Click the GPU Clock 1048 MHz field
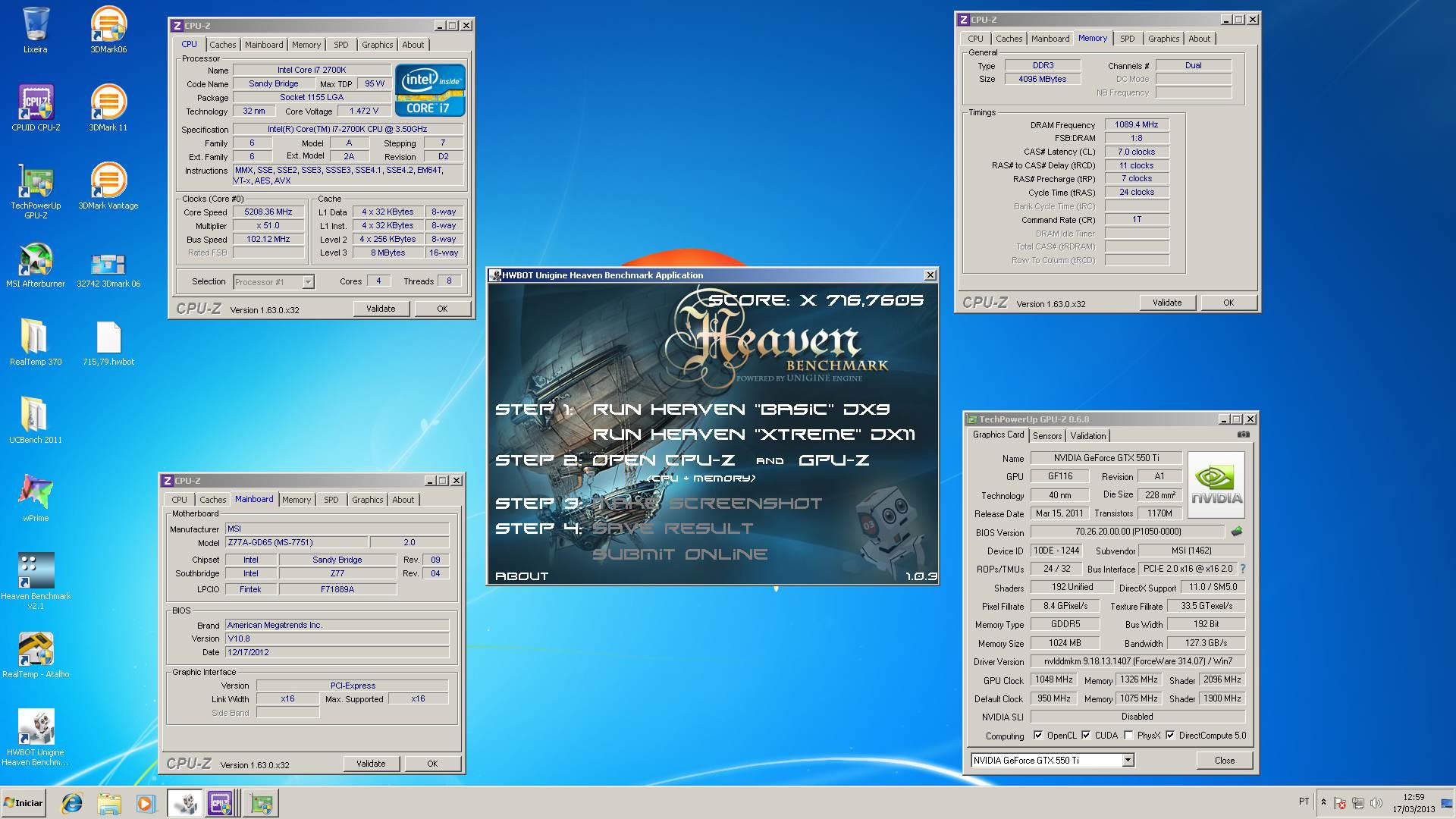The height and width of the screenshot is (819, 1456). [1054, 679]
